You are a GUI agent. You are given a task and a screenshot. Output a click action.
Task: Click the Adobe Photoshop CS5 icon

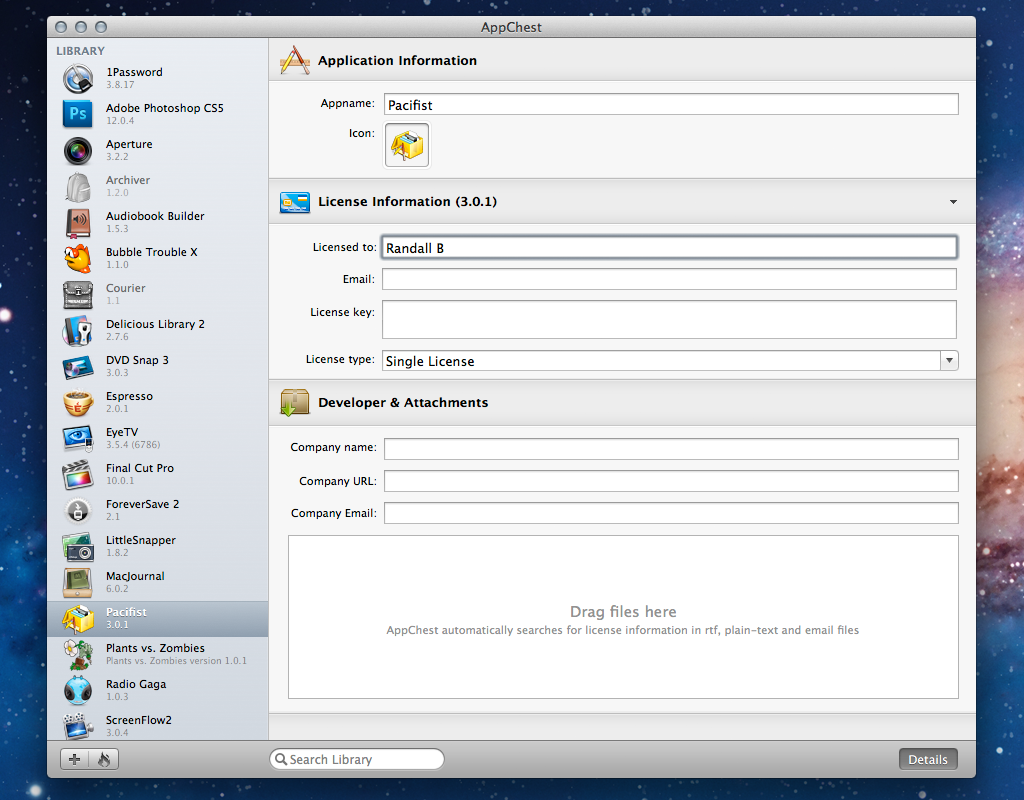(x=78, y=114)
